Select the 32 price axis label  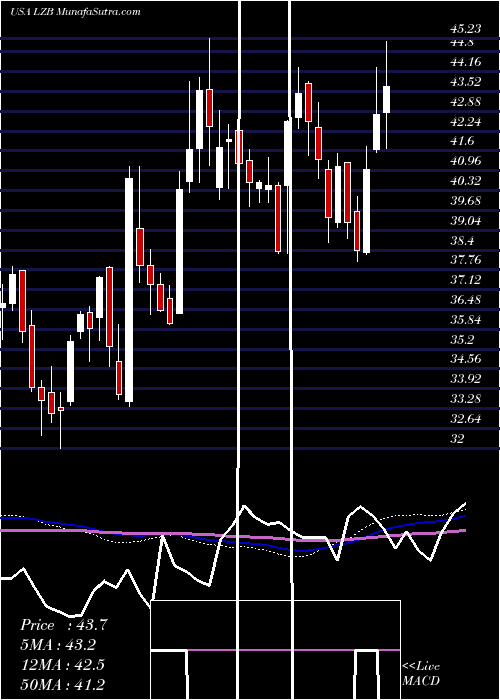458,438
